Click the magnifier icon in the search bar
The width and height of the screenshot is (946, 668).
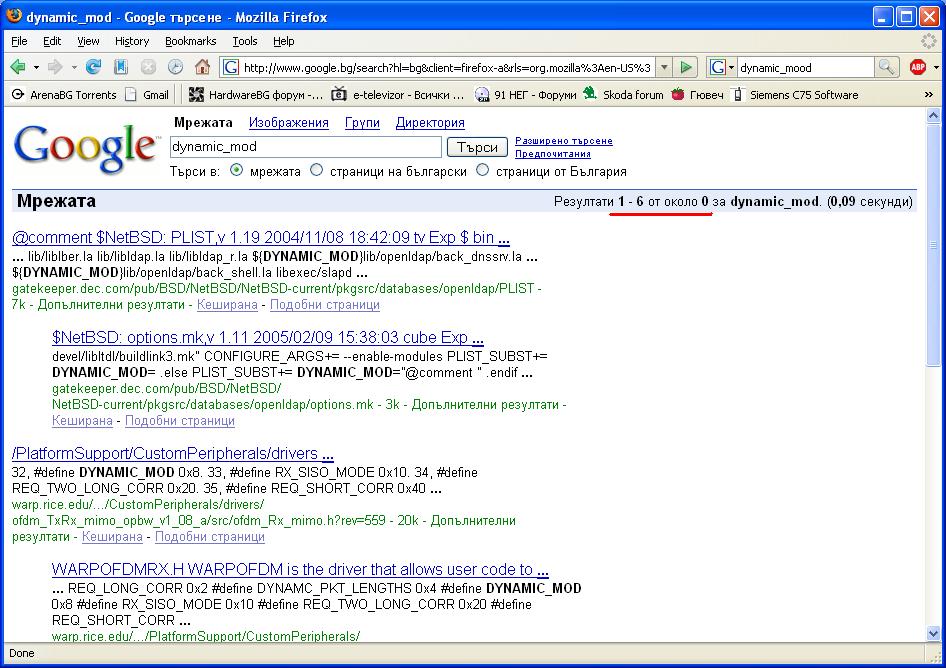[x=886, y=68]
